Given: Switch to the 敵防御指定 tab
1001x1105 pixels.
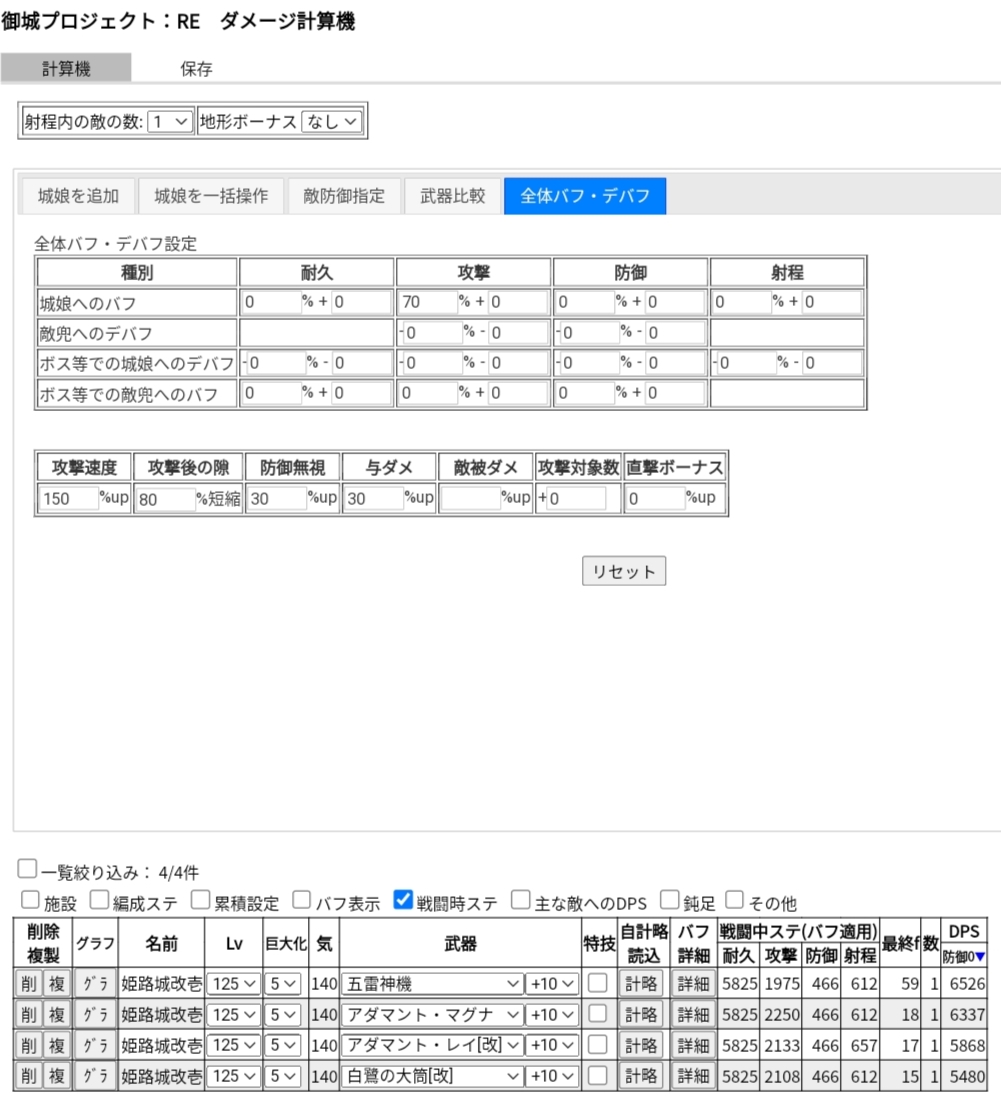Looking at the screenshot, I should (344, 196).
